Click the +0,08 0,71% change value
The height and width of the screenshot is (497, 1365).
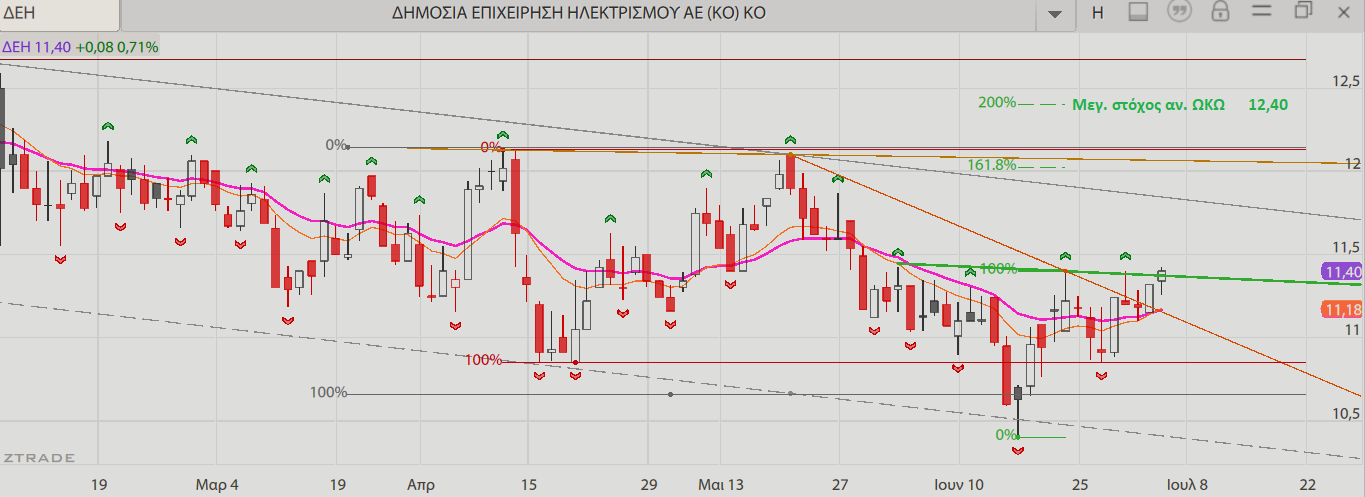[116, 46]
